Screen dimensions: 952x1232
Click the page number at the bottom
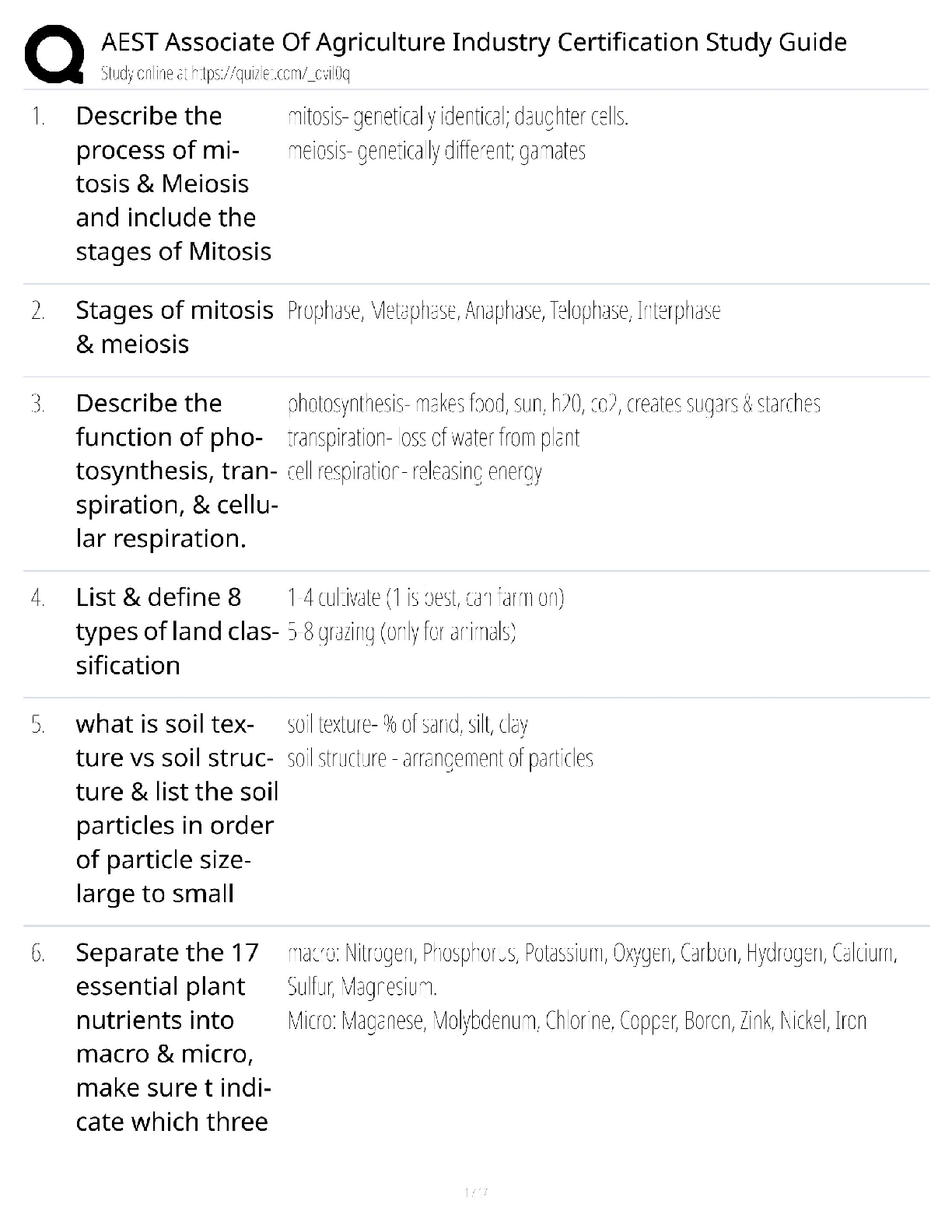tap(475, 1192)
